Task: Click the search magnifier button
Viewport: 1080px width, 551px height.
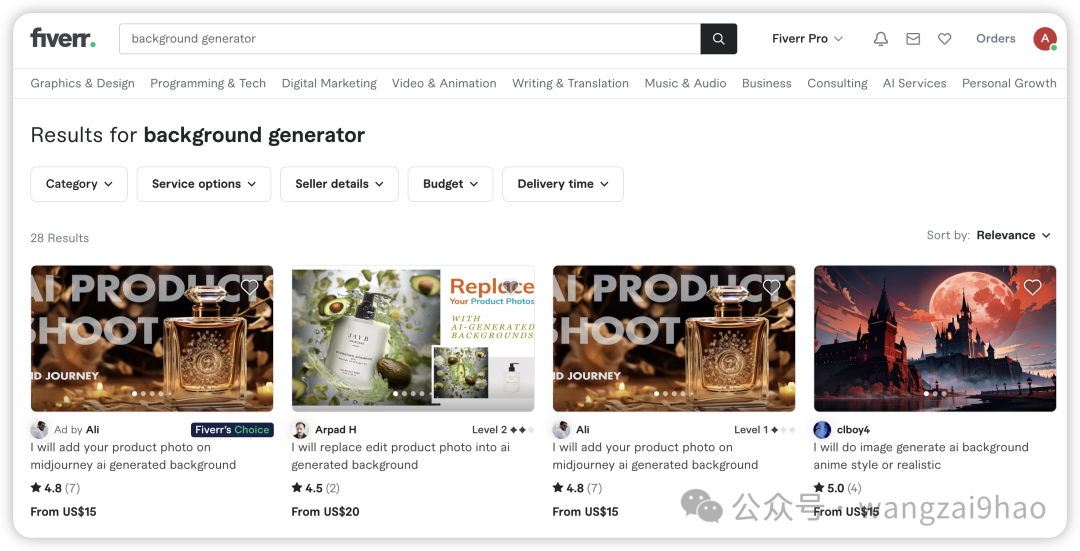Action: coord(718,39)
